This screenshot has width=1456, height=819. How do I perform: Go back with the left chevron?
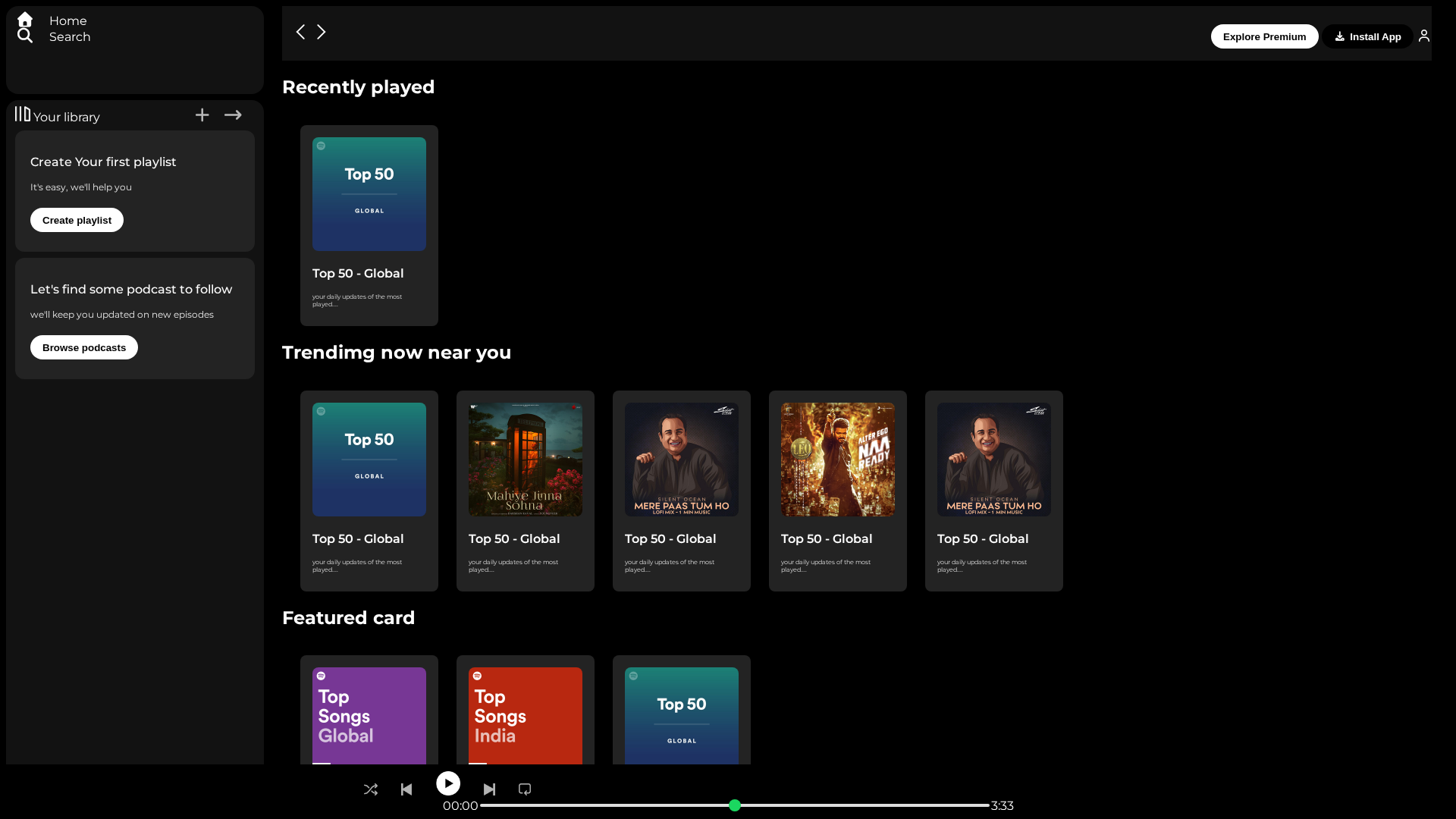[300, 32]
